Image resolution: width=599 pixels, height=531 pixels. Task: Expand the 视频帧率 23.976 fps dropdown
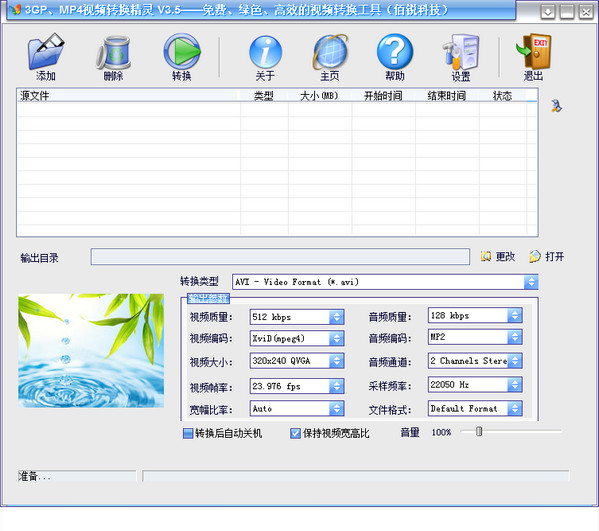(x=336, y=386)
